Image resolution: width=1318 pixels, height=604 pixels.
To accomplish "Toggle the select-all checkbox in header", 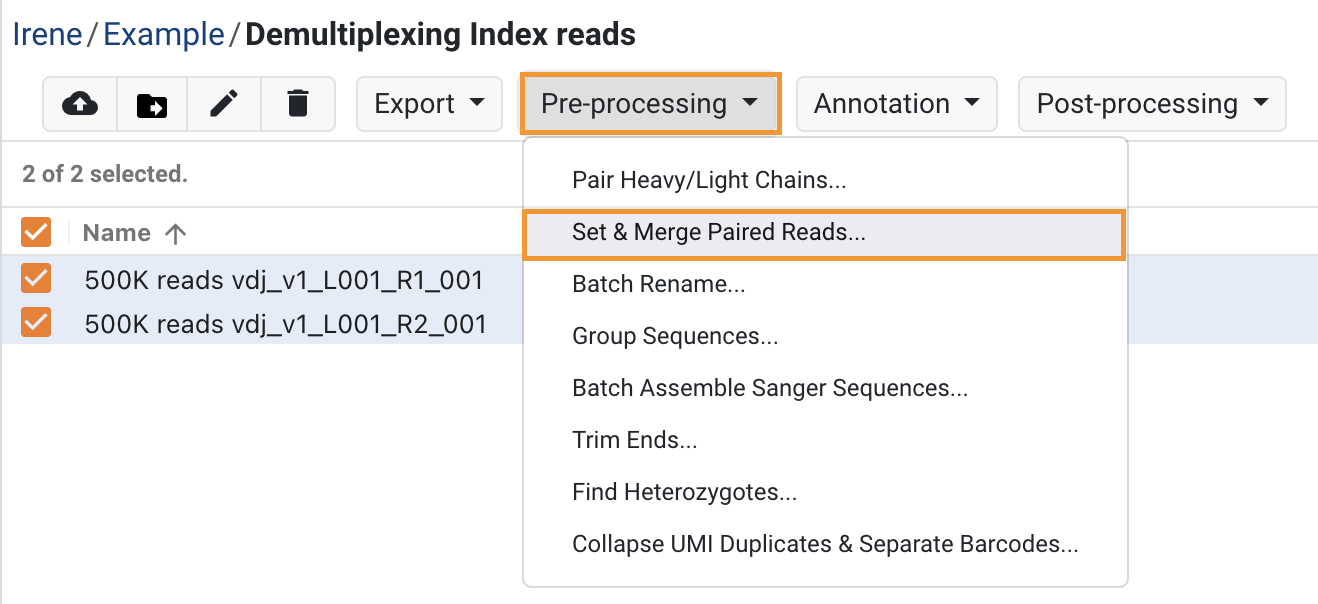I will click(x=36, y=233).
